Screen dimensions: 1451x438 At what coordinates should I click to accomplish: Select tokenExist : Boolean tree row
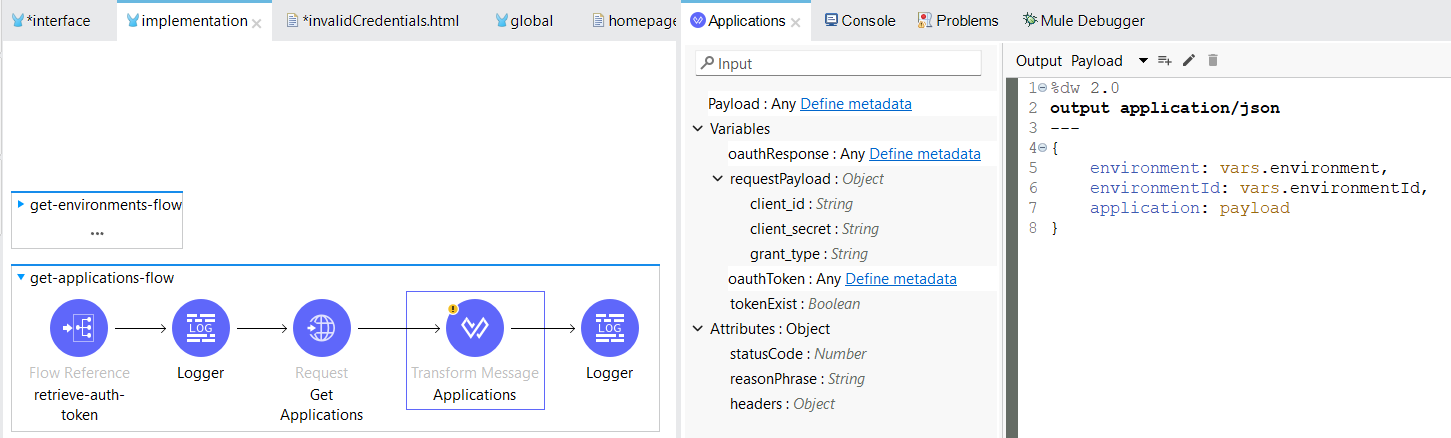tap(795, 304)
